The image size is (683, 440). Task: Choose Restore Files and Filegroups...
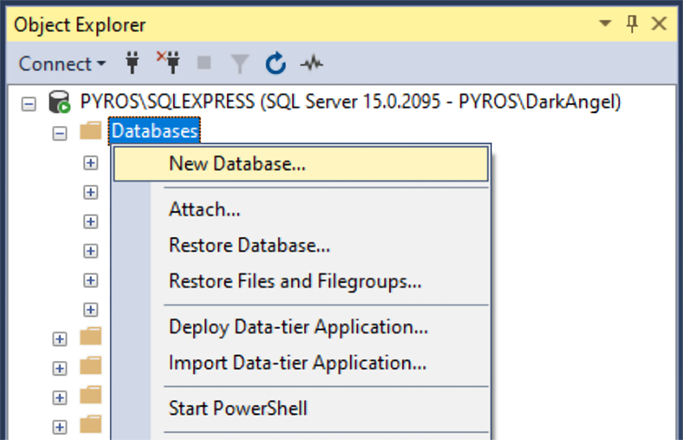click(x=301, y=281)
